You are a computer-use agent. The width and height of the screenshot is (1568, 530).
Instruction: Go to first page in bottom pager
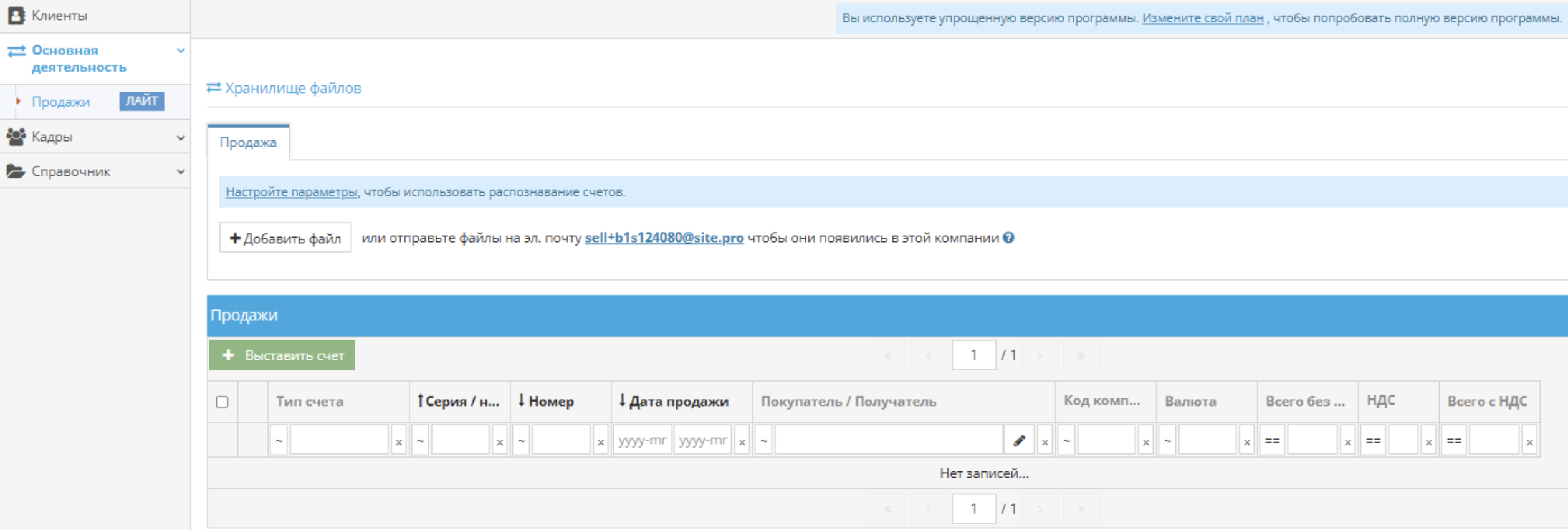click(887, 509)
